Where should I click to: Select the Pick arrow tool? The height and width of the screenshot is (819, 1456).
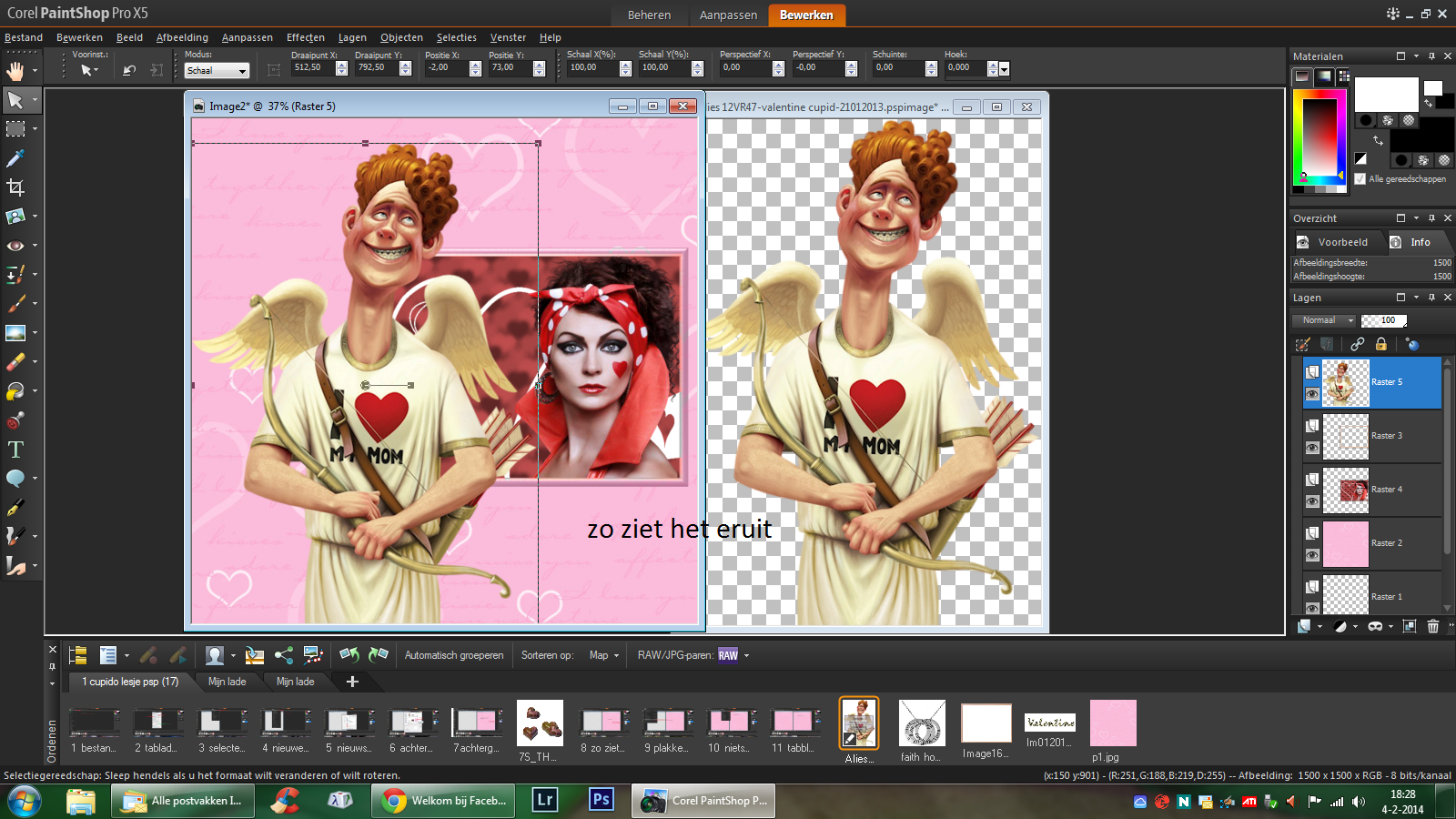click(15, 100)
